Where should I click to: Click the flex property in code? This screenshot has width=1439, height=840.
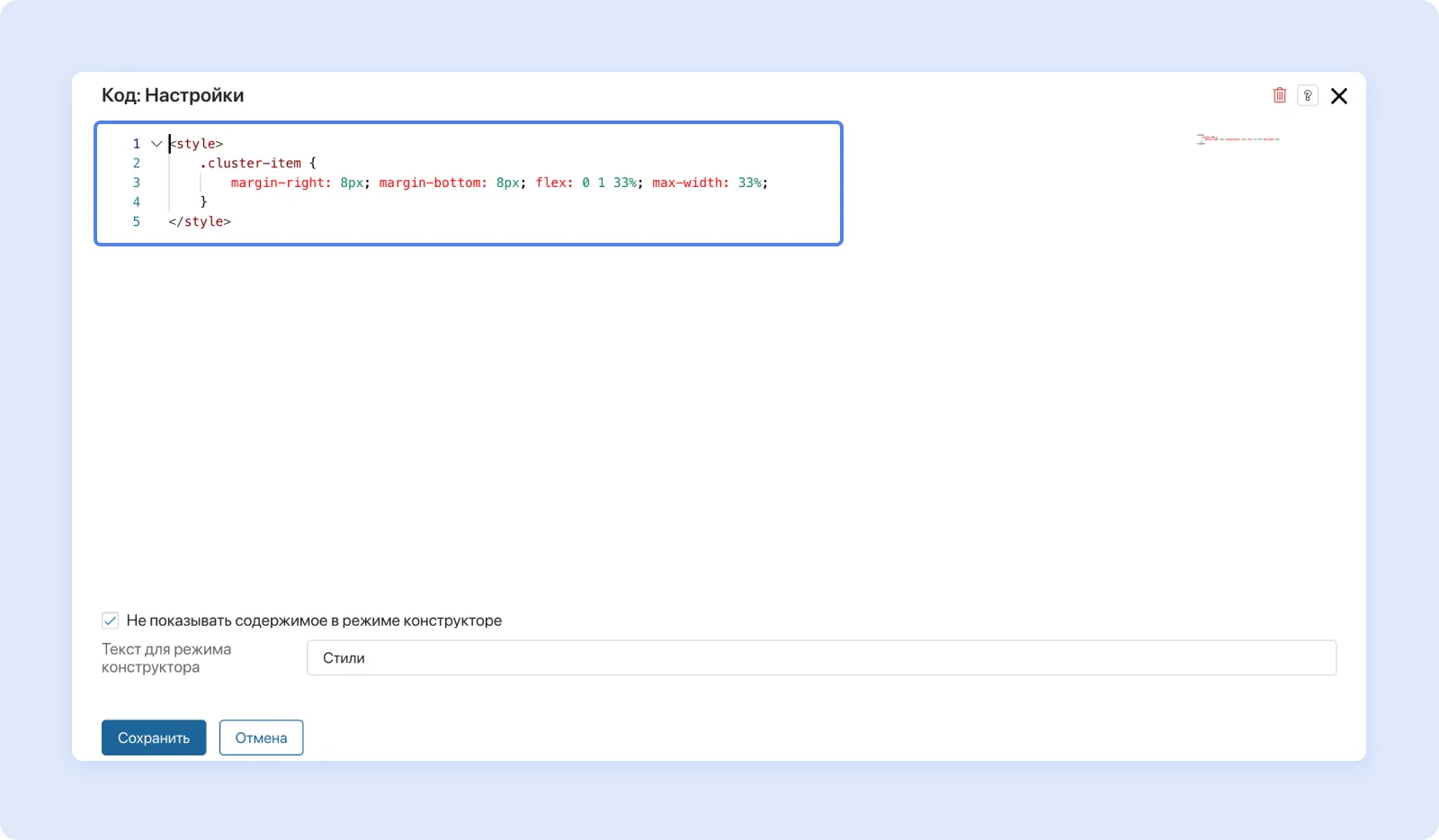pos(550,183)
